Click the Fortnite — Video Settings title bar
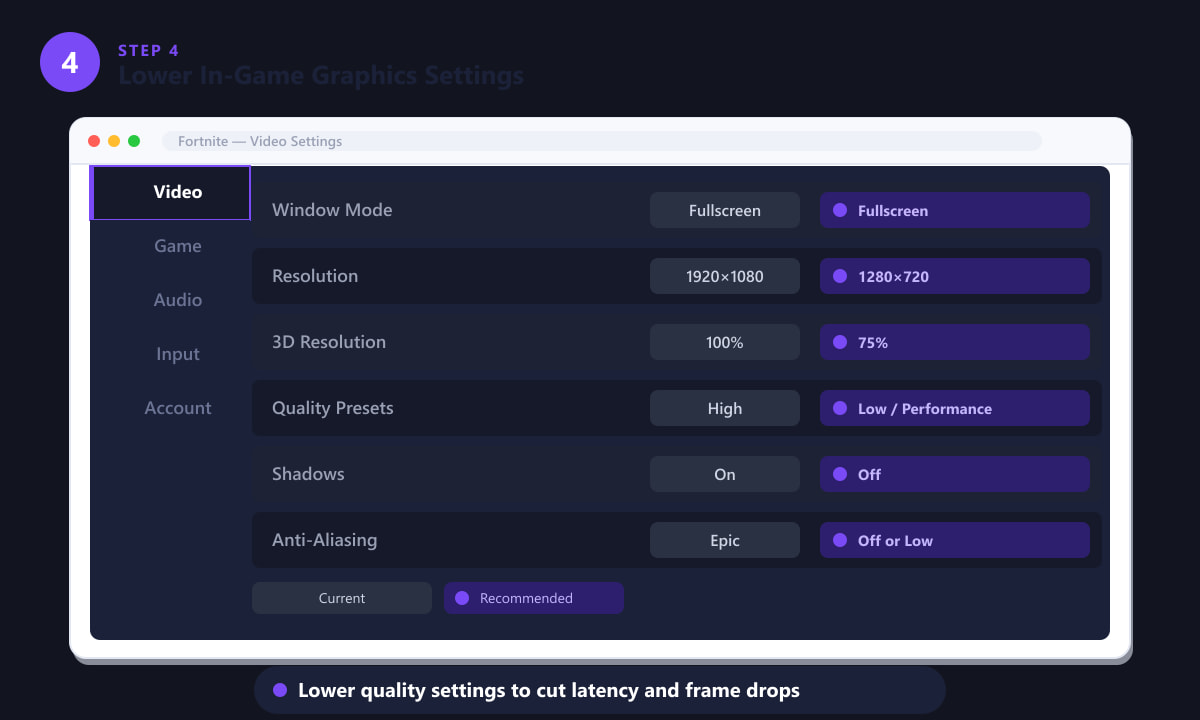Viewport: 1200px width, 720px height. tap(602, 141)
